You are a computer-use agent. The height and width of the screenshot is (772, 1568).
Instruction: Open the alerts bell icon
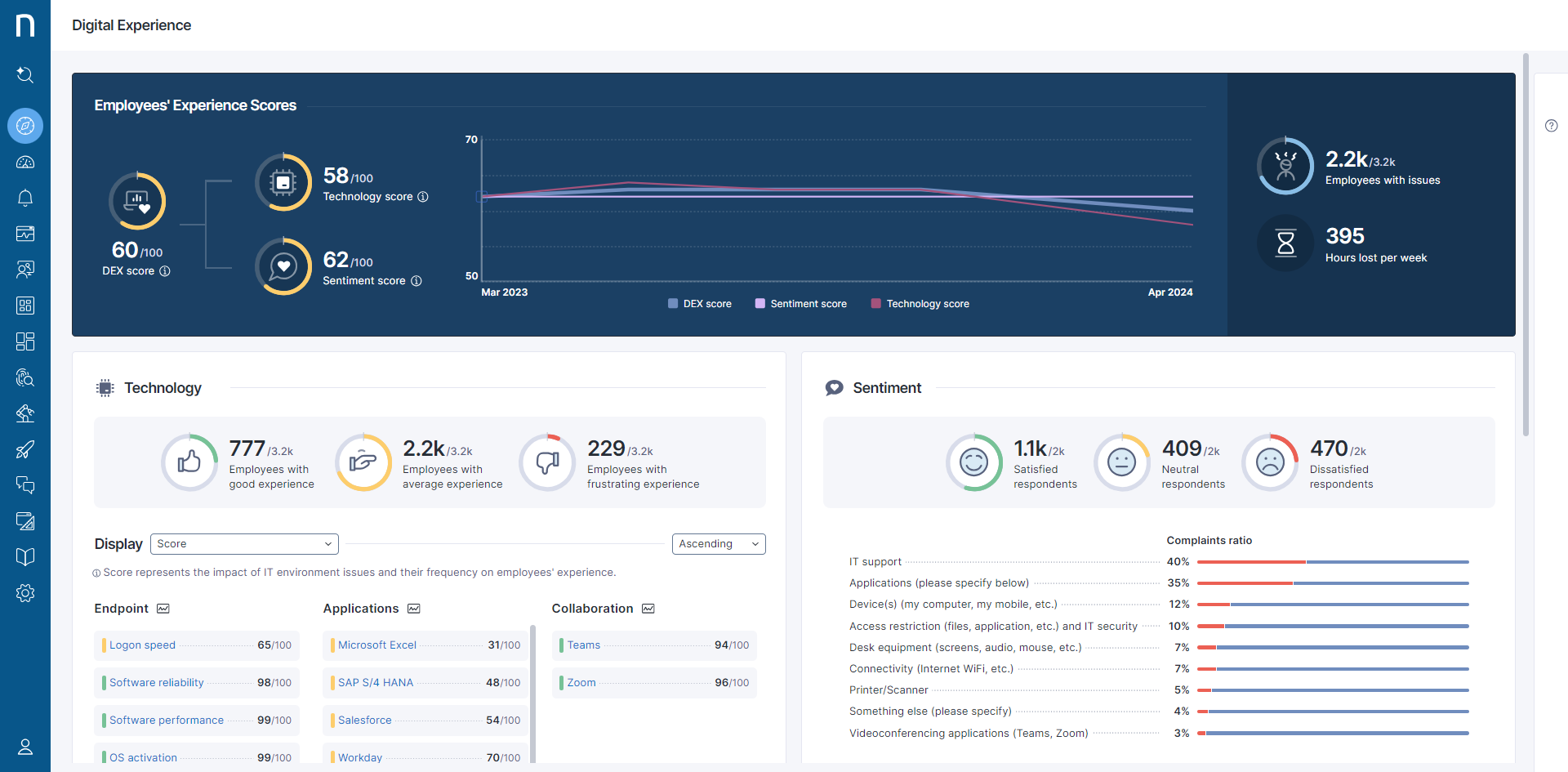tap(25, 198)
